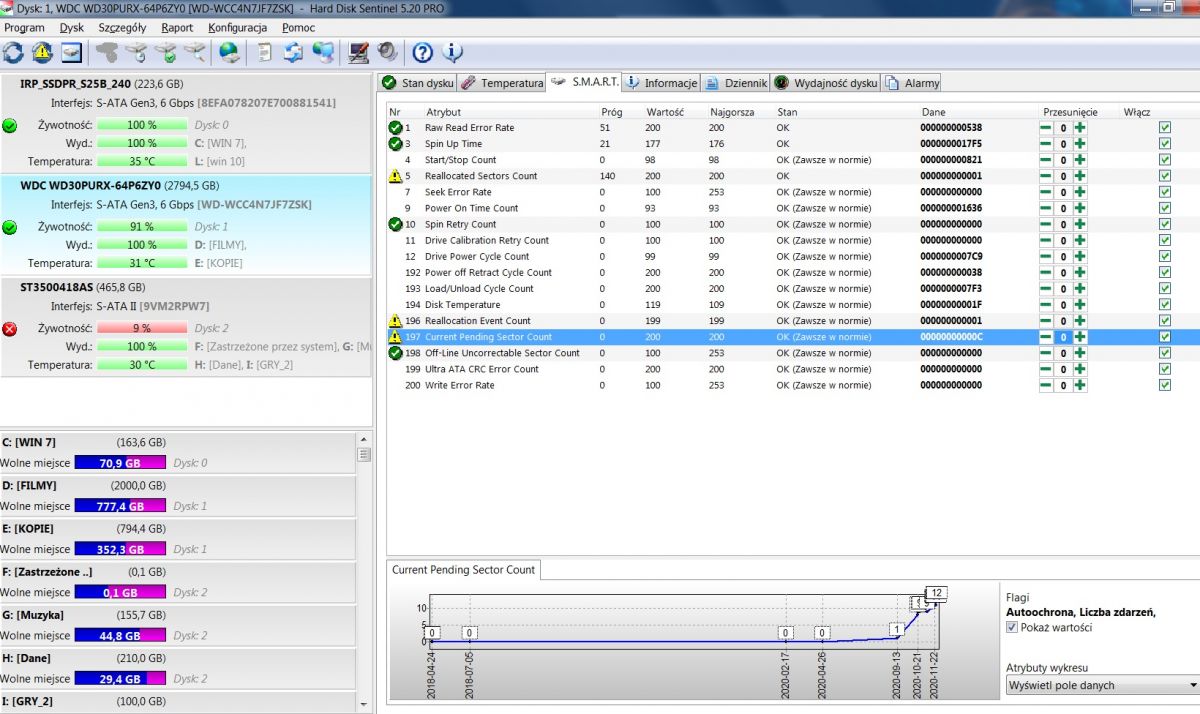Click warning icon beside Reallocation Event Count
Screen dimensions: 1200x714
(395, 321)
